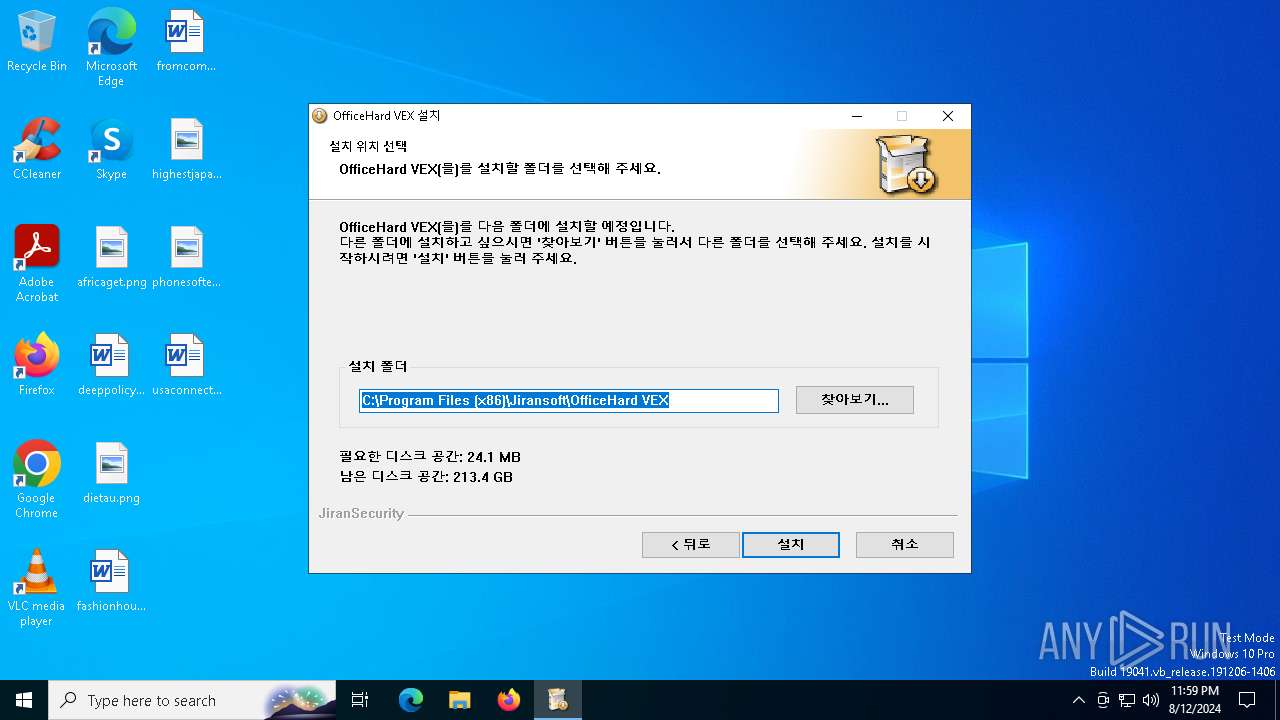Select phonesofte... image file icon
1280x720 pixels.
coord(186,258)
